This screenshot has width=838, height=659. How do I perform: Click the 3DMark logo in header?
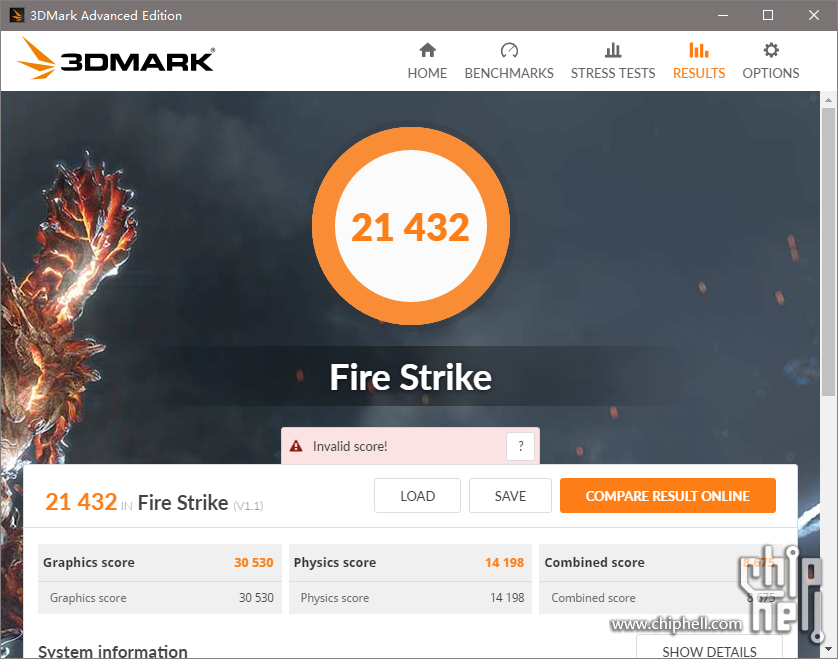[x=117, y=59]
